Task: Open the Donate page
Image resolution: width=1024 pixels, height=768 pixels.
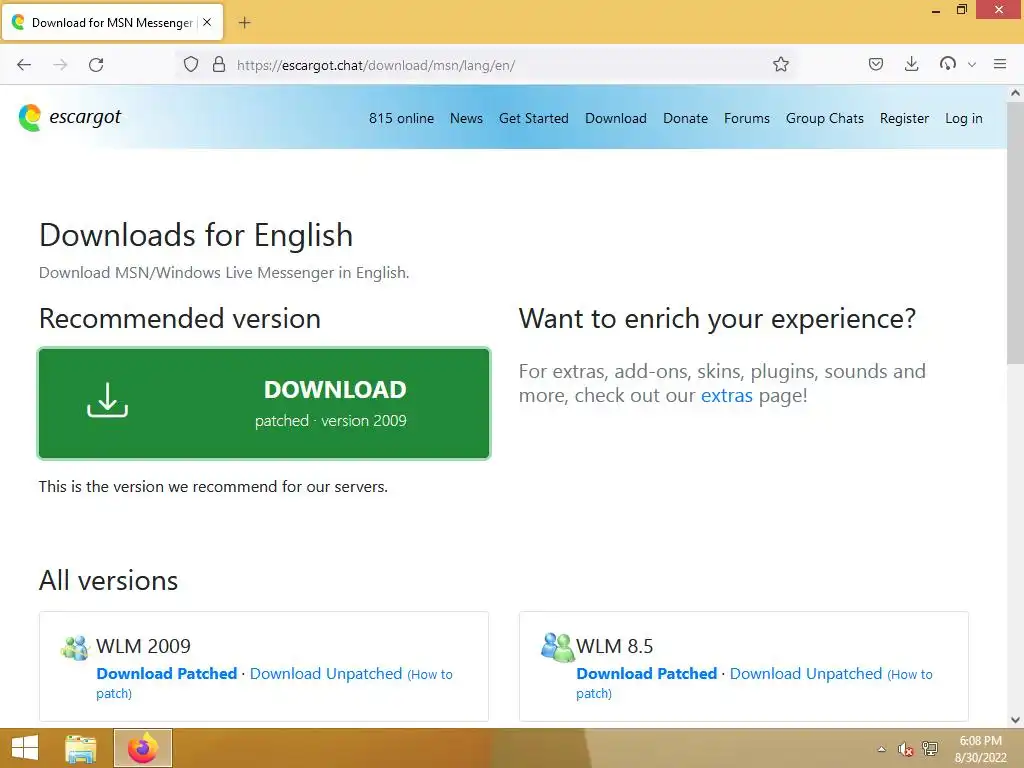Action: pos(685,118)
